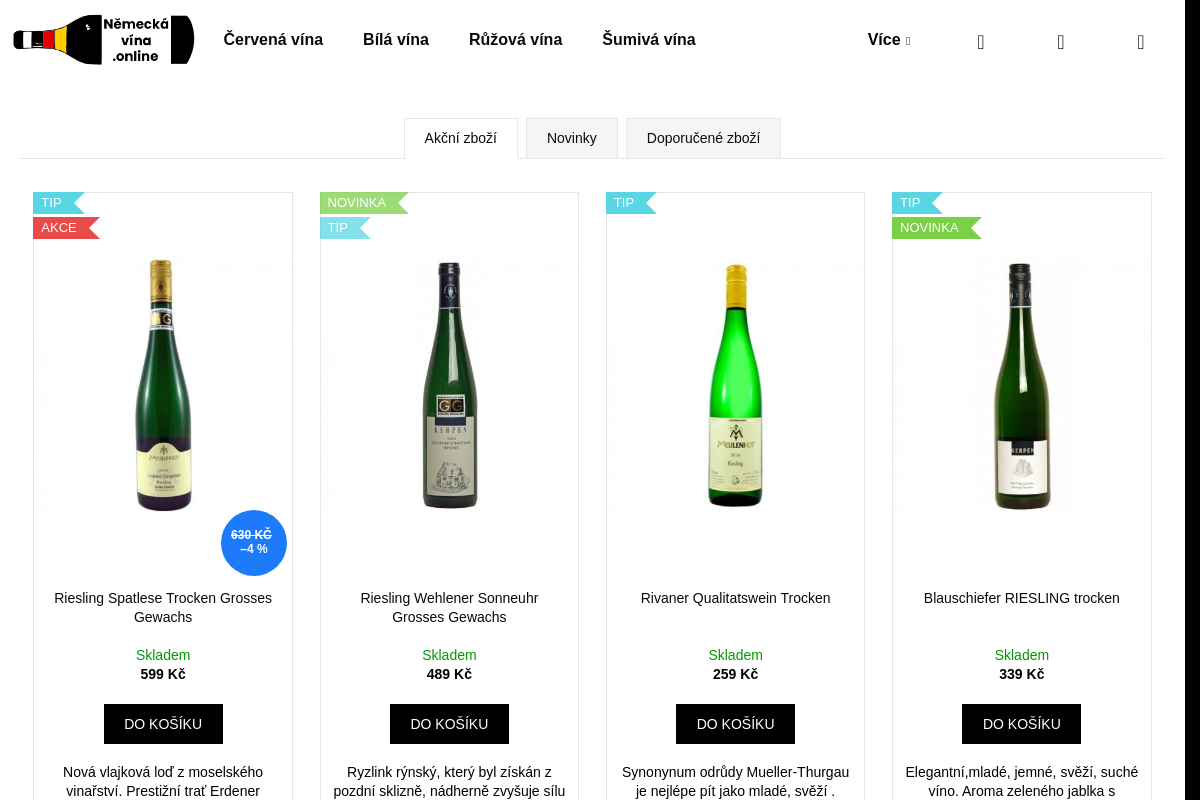Select the Doporučené zboží tab

(x=703, y=138)
